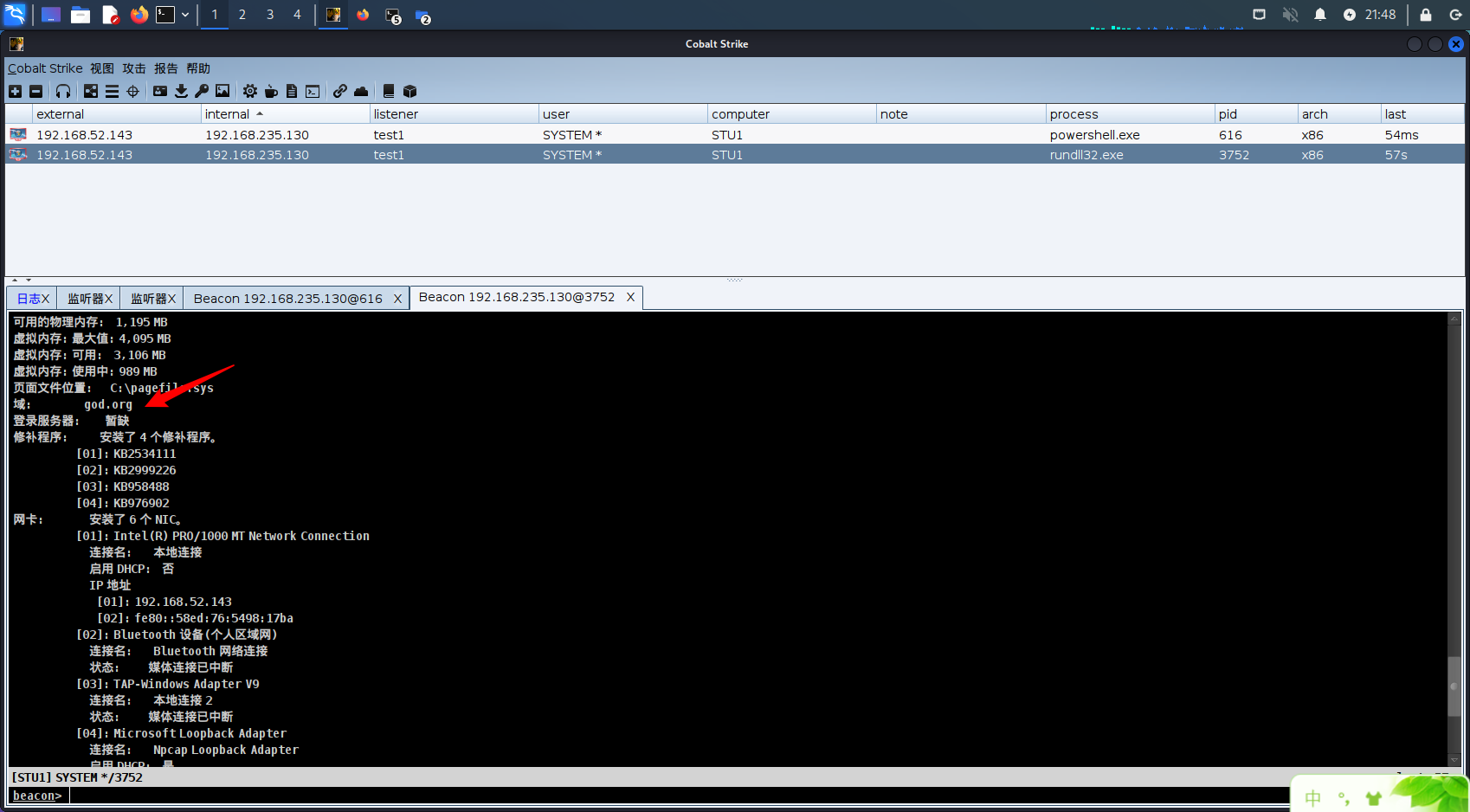The image size is (1470, 812).
Task: Click the disconnect from team server minus icon
Action: tap(35, 91)
